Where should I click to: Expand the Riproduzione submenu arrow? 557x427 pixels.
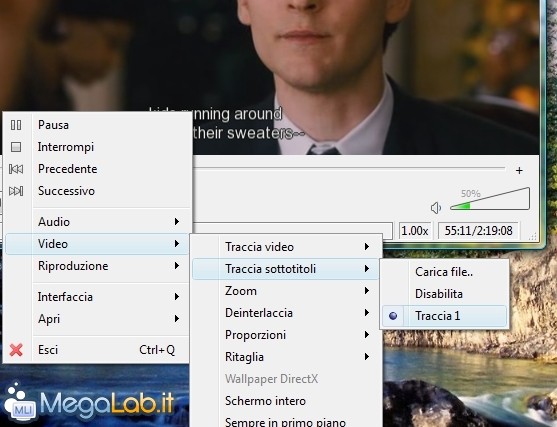click(x=177, y=266)
